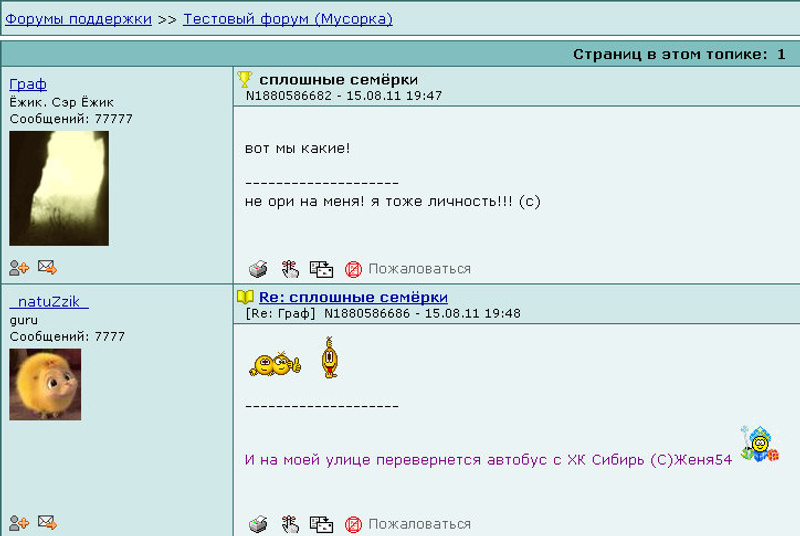Click the text 'N1880586686 - 15.08.11 19:48'
The height and width of the screenshot is (536, 800).
point(422,313)
